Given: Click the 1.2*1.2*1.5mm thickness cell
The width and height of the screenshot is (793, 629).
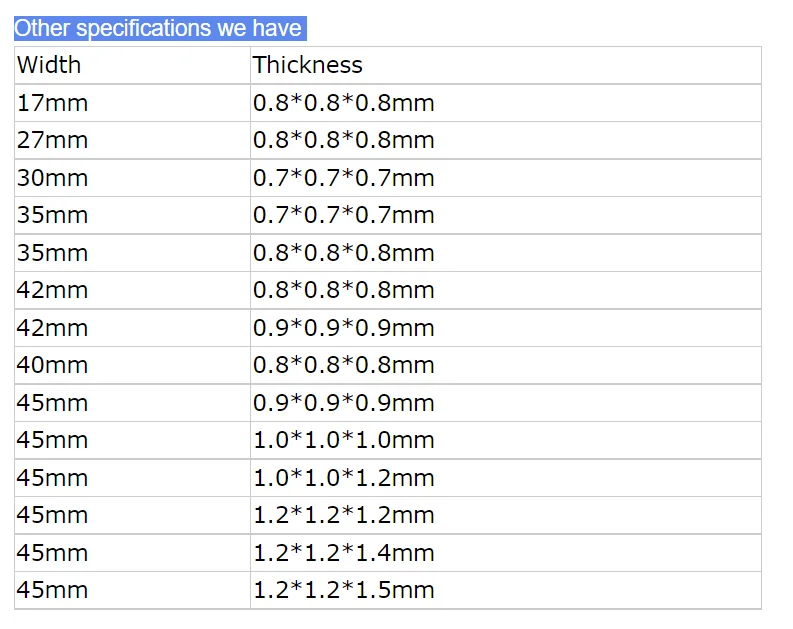Looking at the screenshot, I should pos(343,590).
